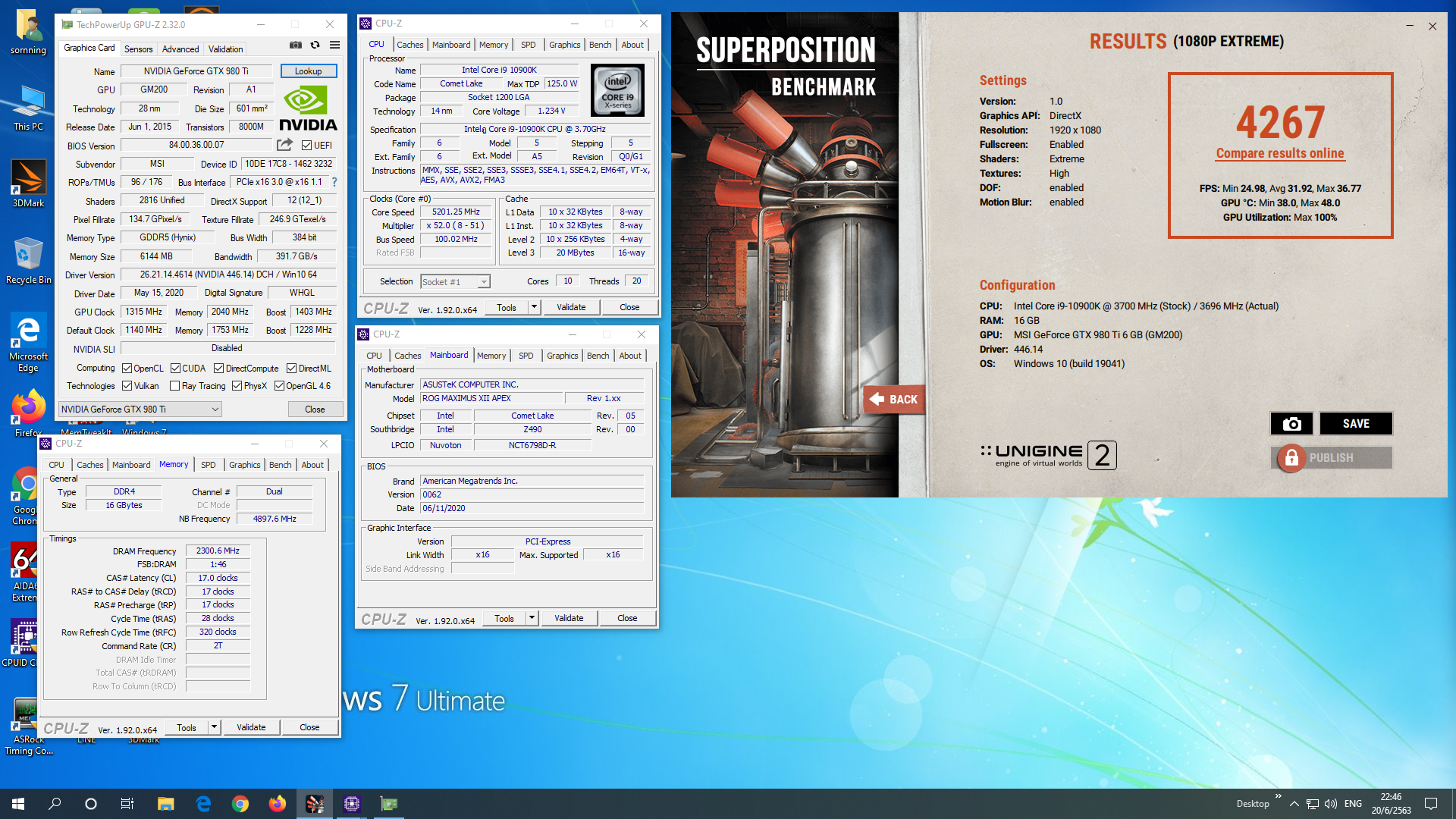1456x819 pixels.
Task: Open SPD tab in CPU-Z Mainboard window
Action: [x=526, y=356]
